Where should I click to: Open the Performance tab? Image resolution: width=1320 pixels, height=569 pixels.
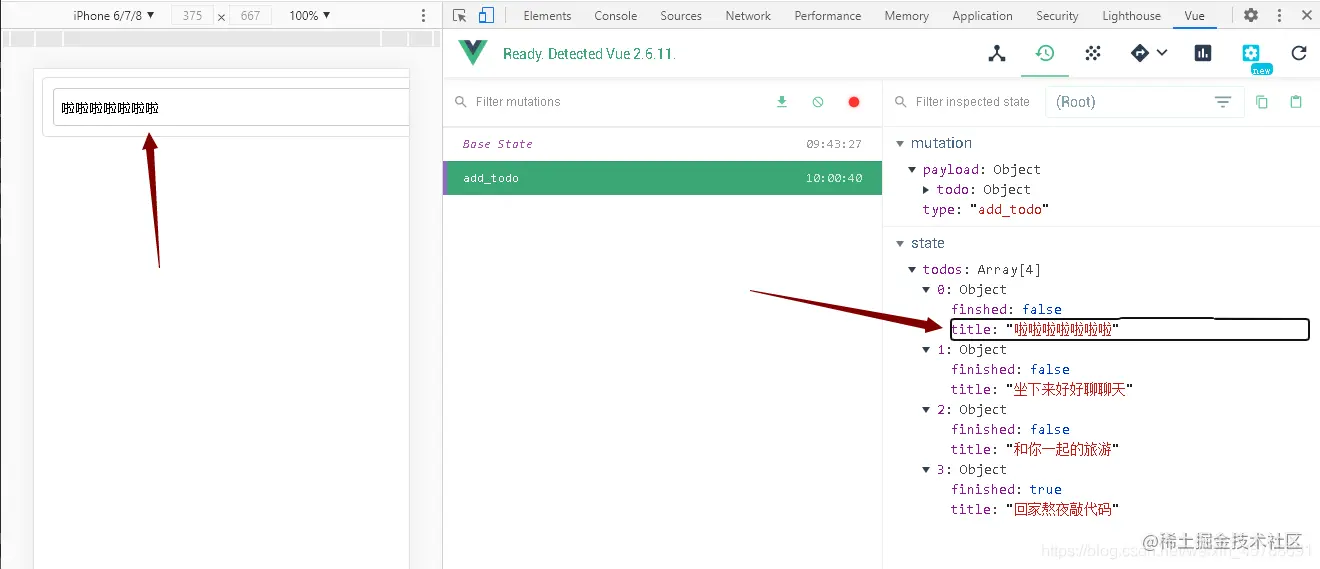[x=828, y=16]
